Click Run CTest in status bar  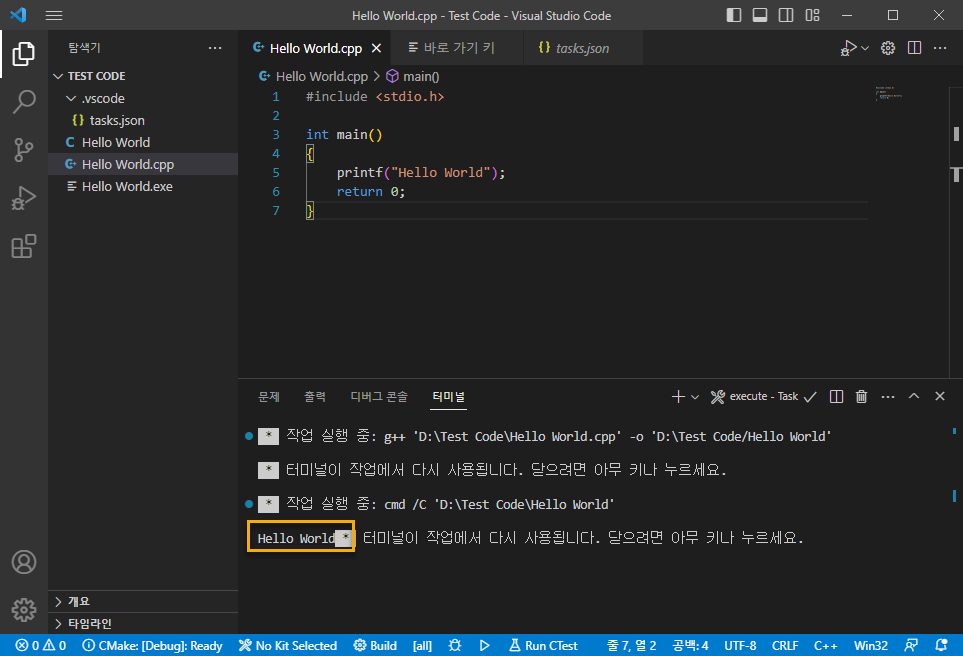pyautogui.click(x=544, y=646)
